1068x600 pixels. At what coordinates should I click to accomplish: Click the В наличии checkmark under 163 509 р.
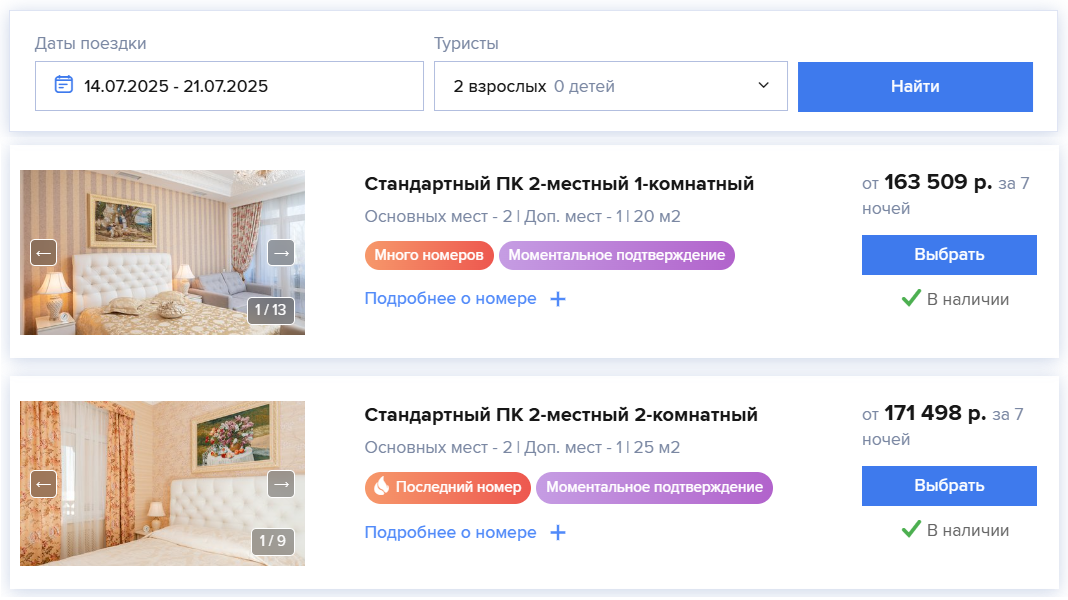[x=911, y=298]
